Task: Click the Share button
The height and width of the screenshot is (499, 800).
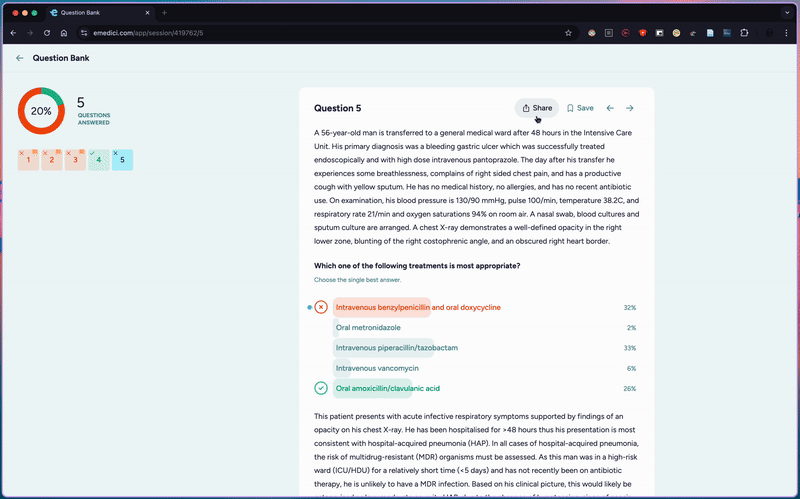Action: (x=537, y=108)
